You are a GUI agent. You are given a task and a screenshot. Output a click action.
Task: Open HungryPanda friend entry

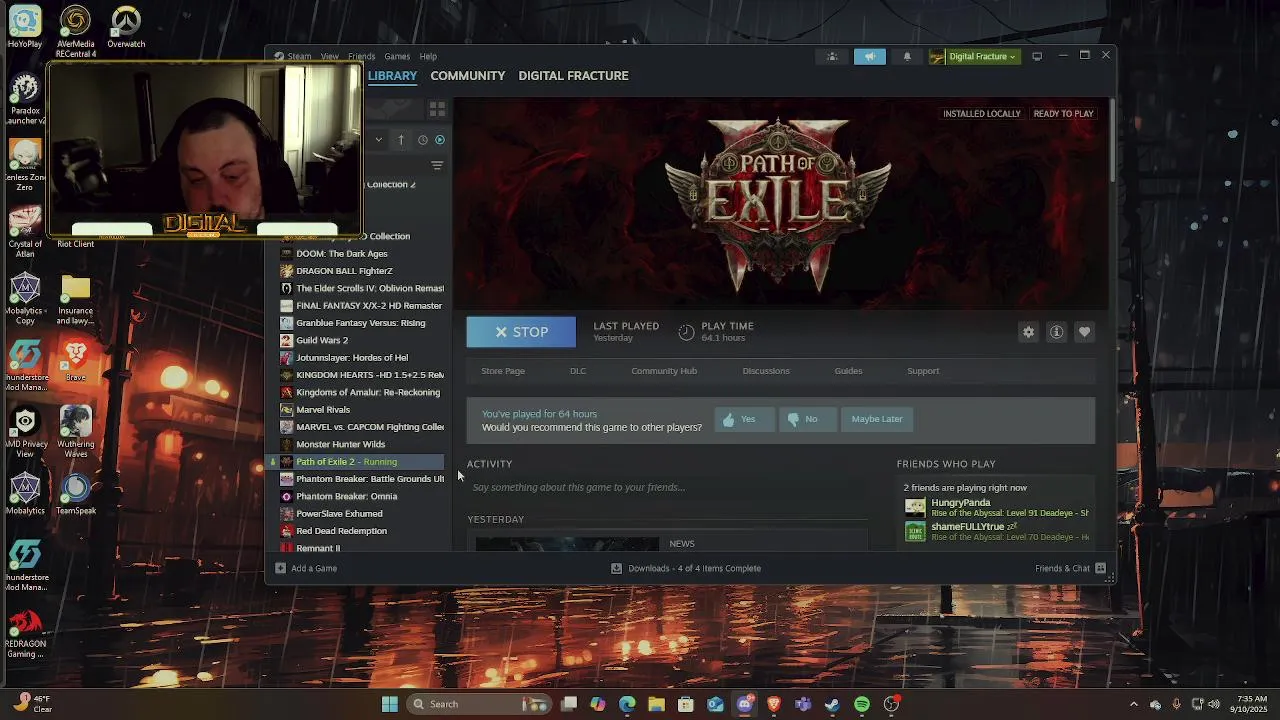[x=996, y=507]
